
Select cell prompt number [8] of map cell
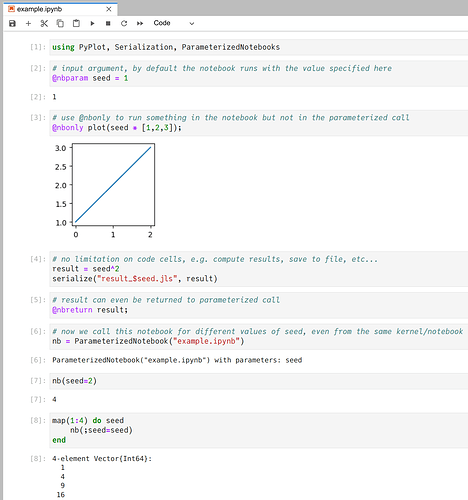[38, 420]
